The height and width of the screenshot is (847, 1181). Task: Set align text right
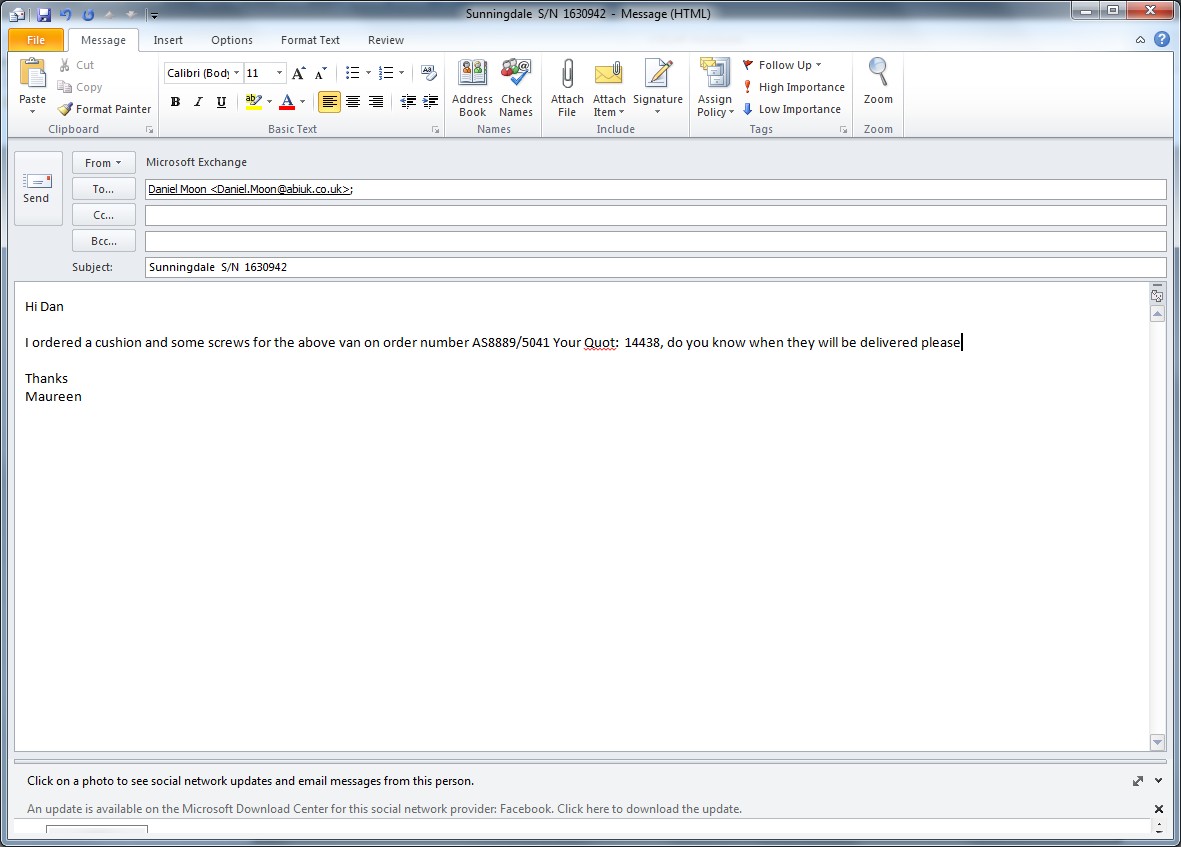[376, 102]
